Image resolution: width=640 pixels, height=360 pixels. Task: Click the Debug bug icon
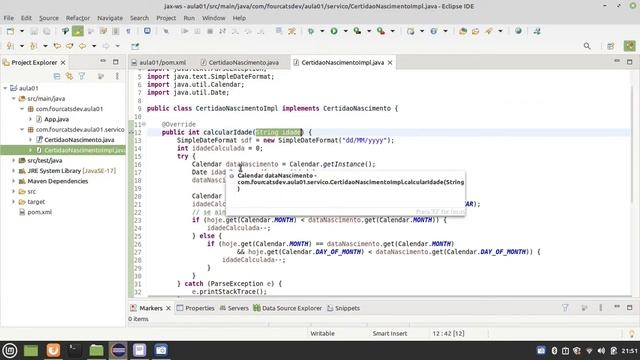(x=311, y=31)
